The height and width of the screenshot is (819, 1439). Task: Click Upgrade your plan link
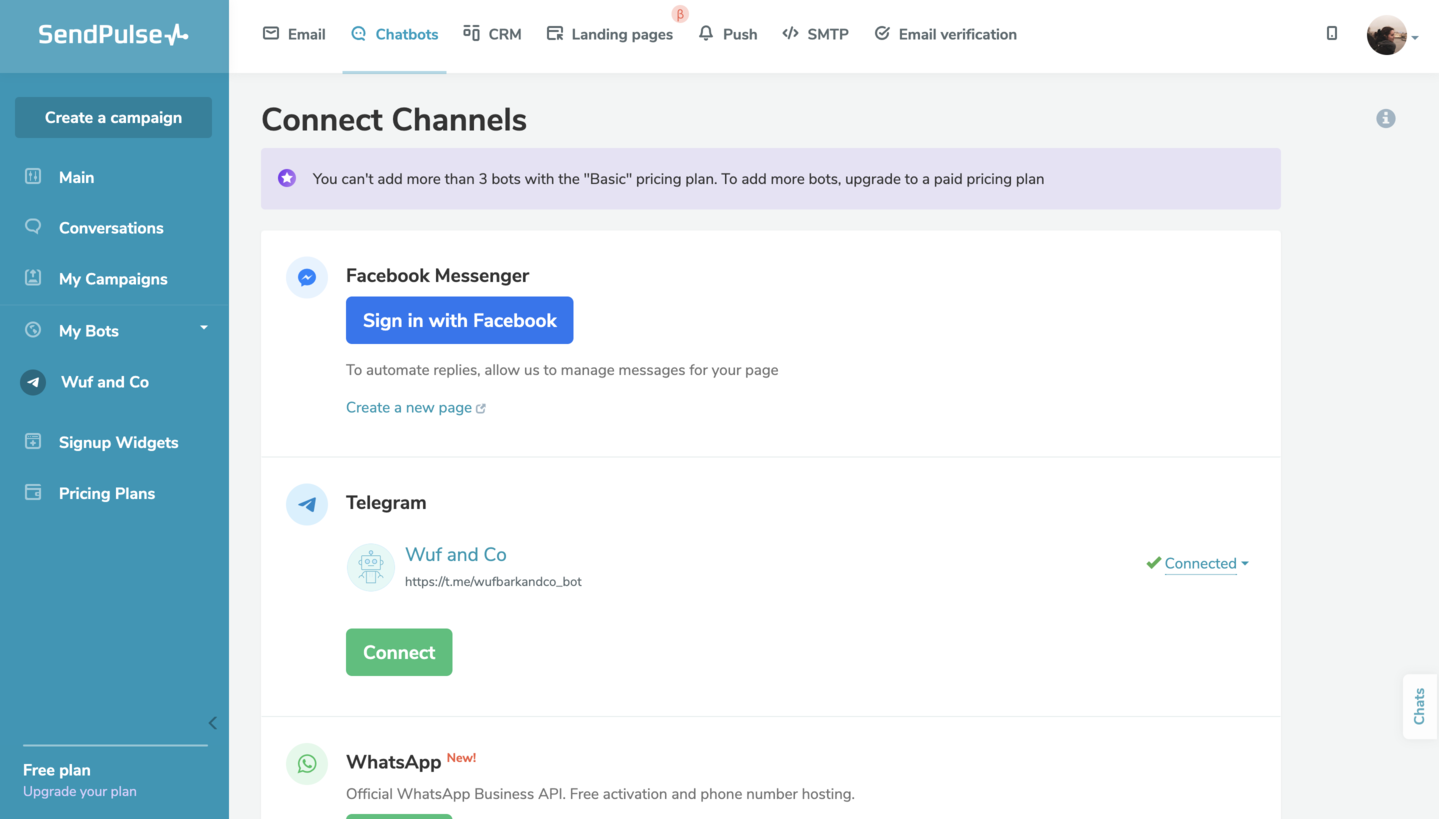[80, 791]
